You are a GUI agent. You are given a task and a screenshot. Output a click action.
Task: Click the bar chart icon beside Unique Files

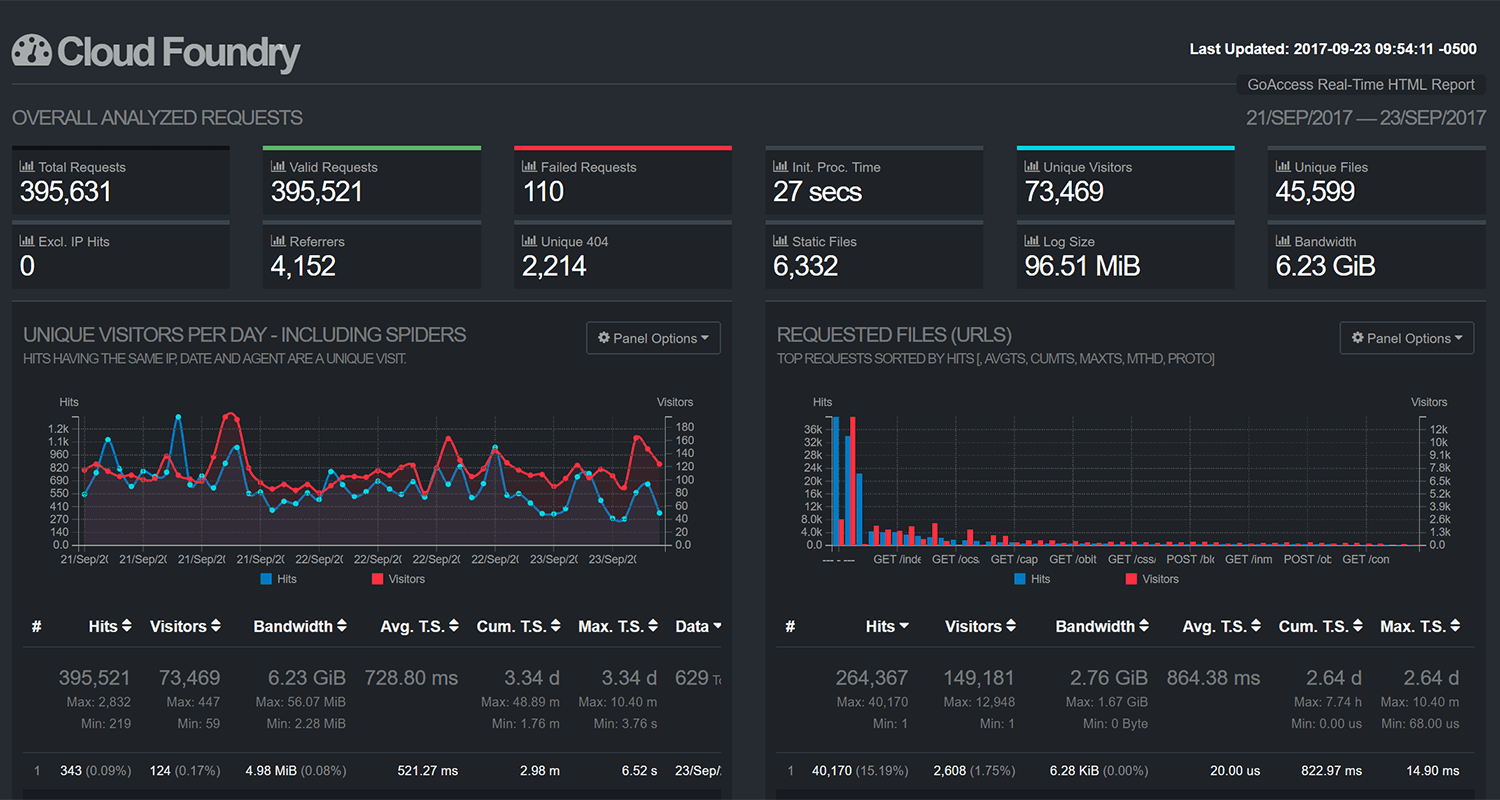pos(1283,167)
